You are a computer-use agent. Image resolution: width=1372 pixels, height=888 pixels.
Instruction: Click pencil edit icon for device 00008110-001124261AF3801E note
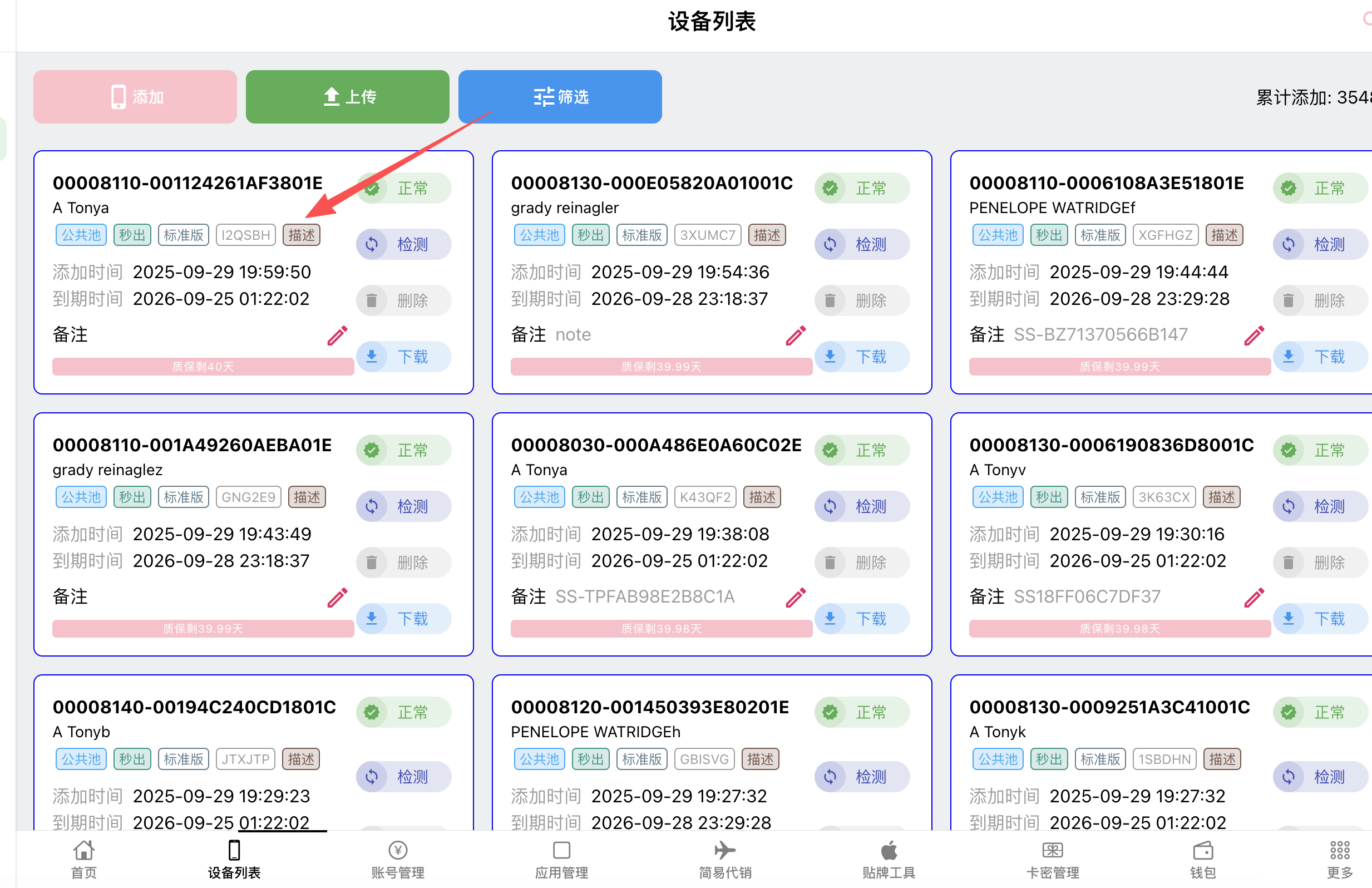click(x=337, y=335)
